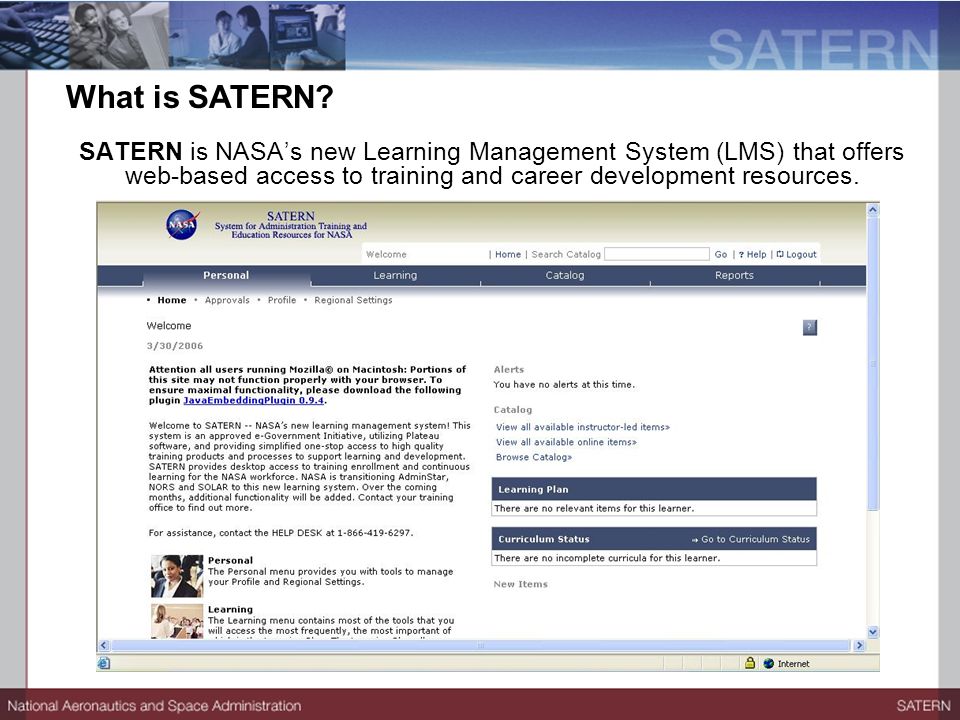960x720 pixels.
Task: Click the Logout link
Action: point(797,254)
